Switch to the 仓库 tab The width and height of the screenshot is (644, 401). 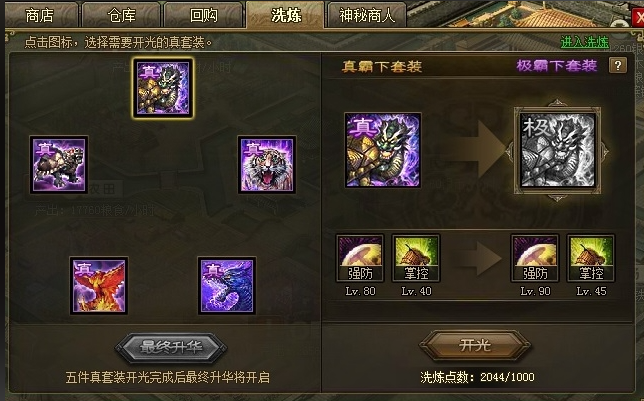(122, 15)
